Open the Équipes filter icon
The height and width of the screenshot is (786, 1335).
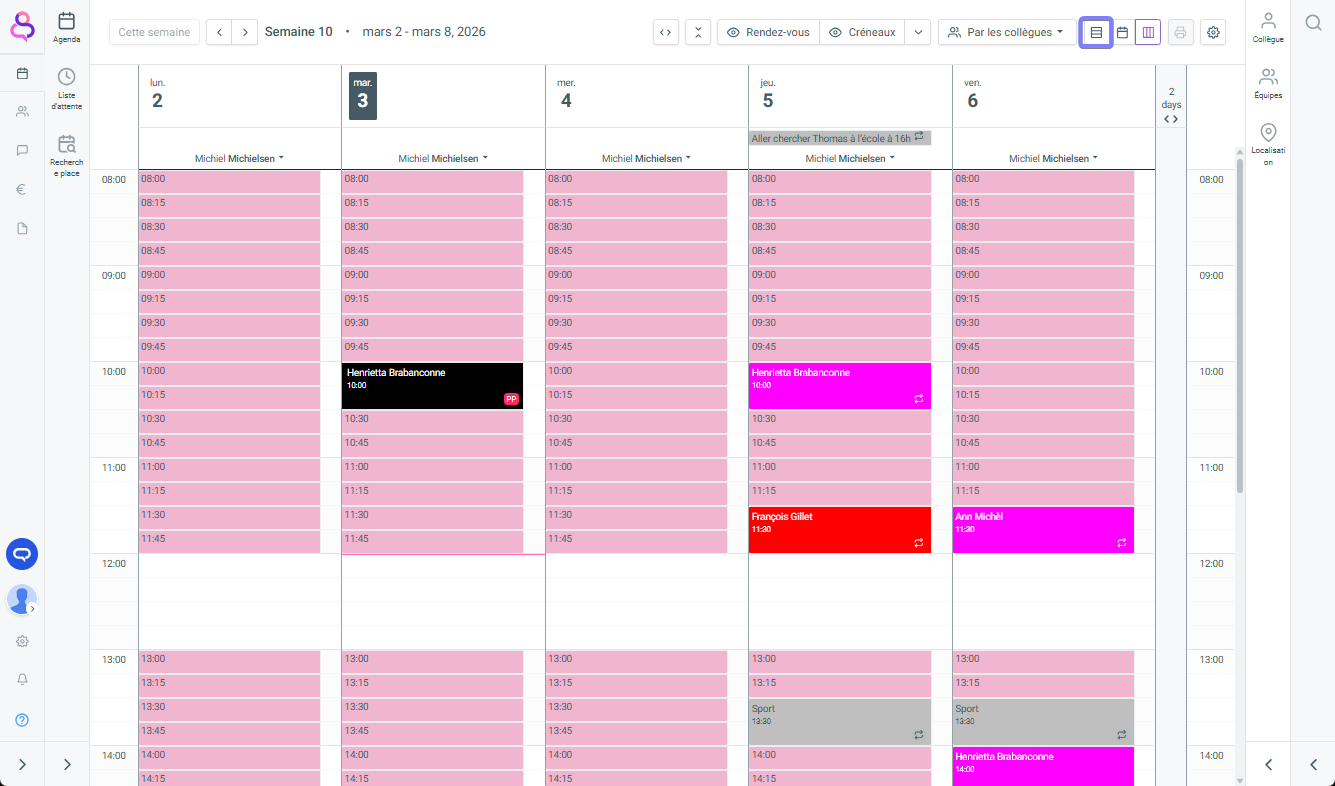coord(1268,84)
